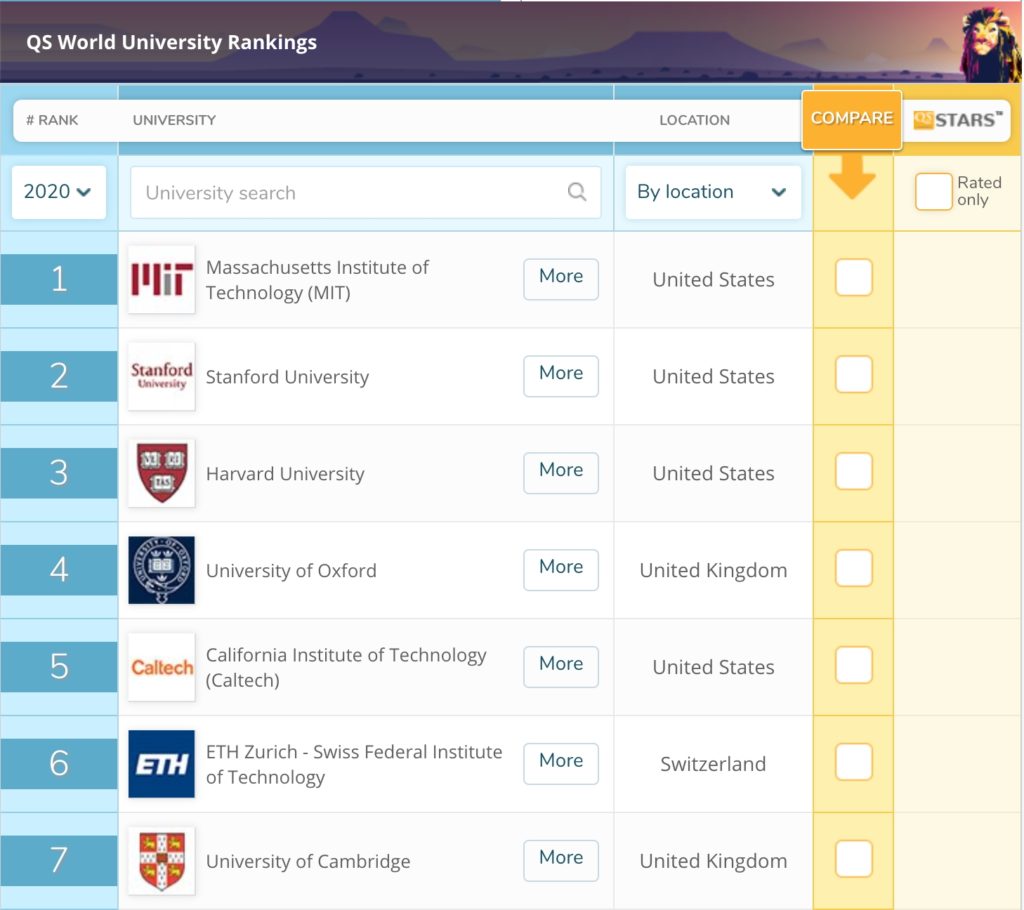Click the University of Cambridge crest logo
Image resolution: width=1024 pixels, height=910 pixels.
tap(161, 860)
